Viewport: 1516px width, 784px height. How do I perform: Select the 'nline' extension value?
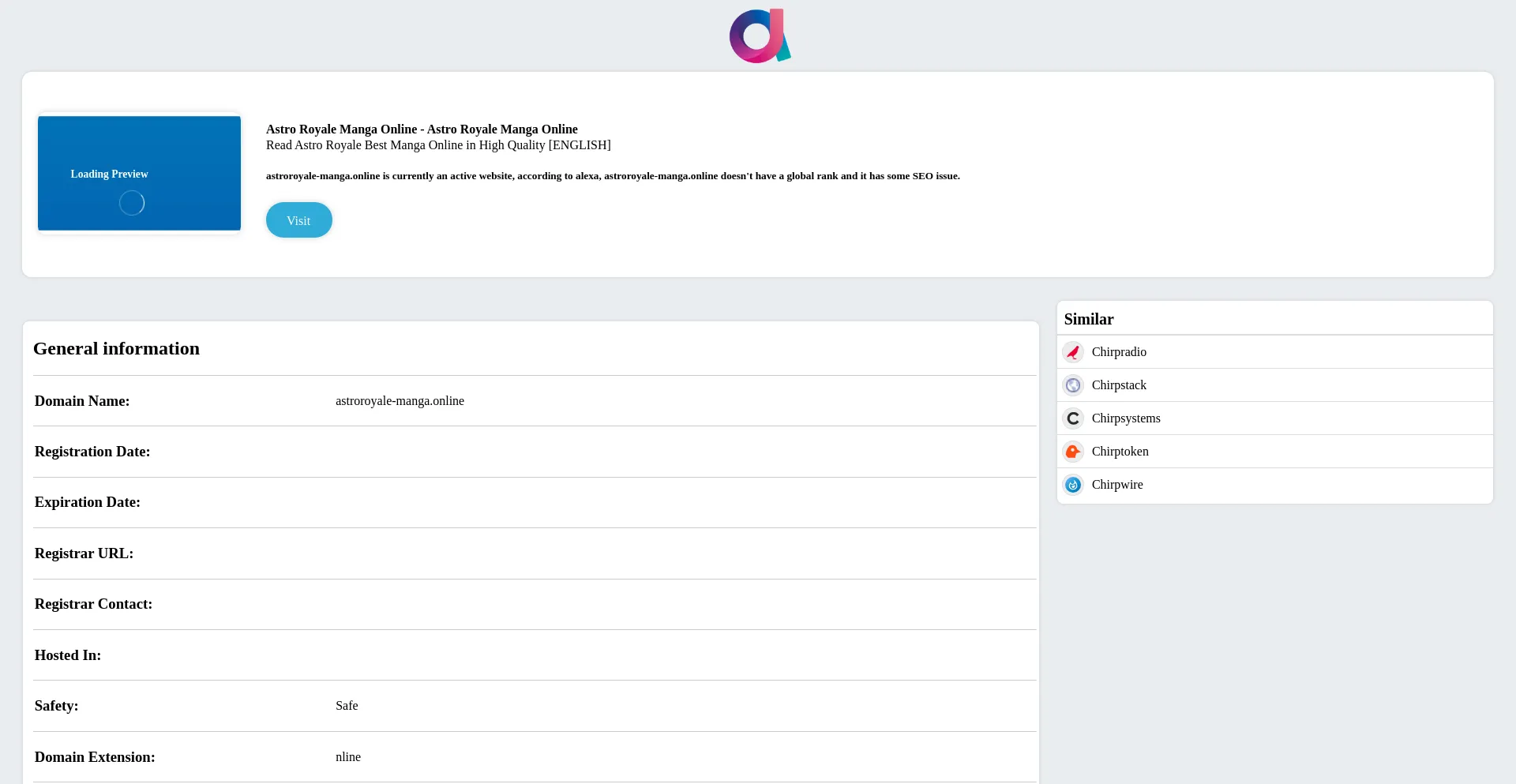(x=348, y=757)
